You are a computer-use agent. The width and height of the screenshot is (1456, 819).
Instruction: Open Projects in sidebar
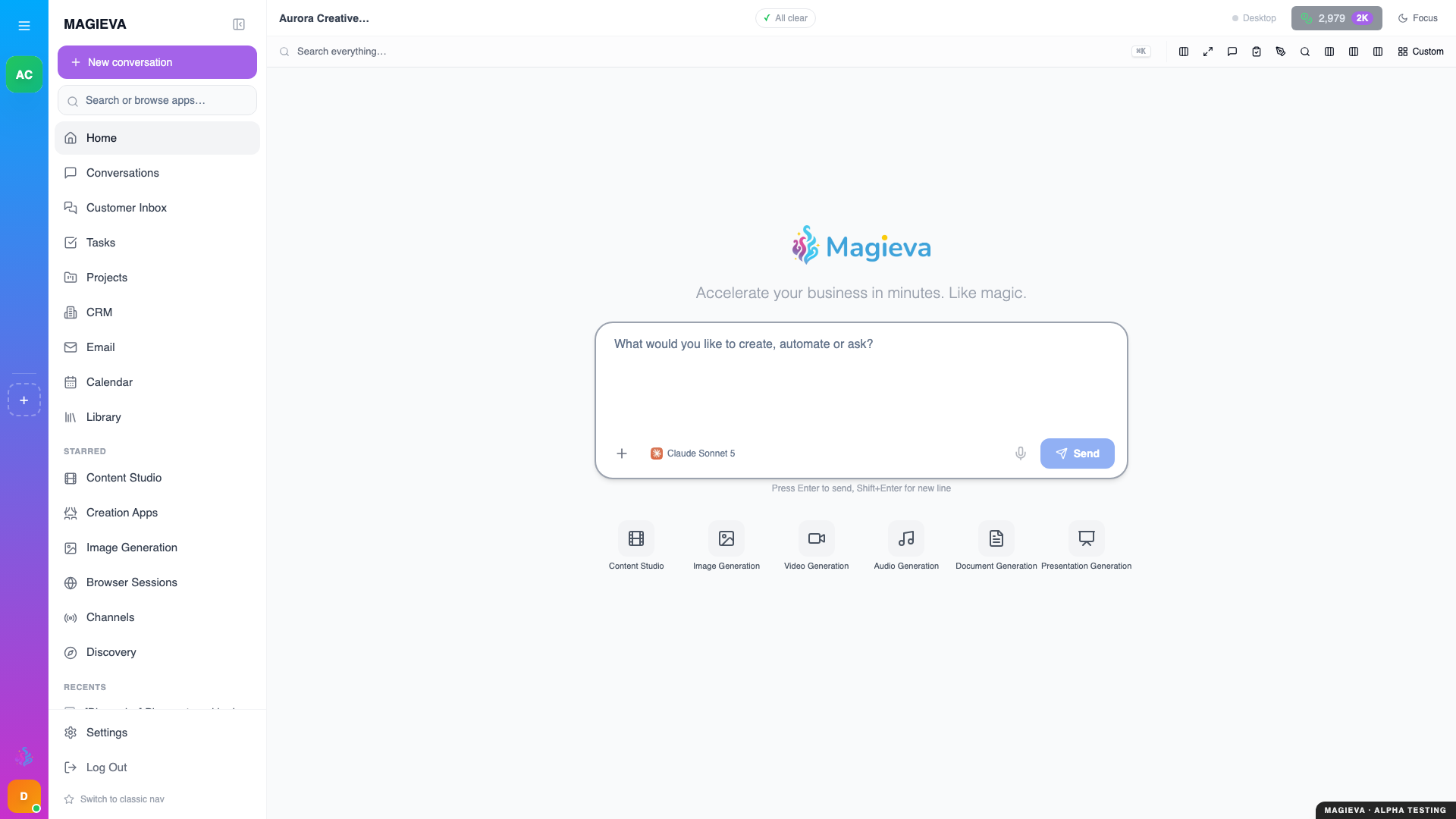click(157, 278)
